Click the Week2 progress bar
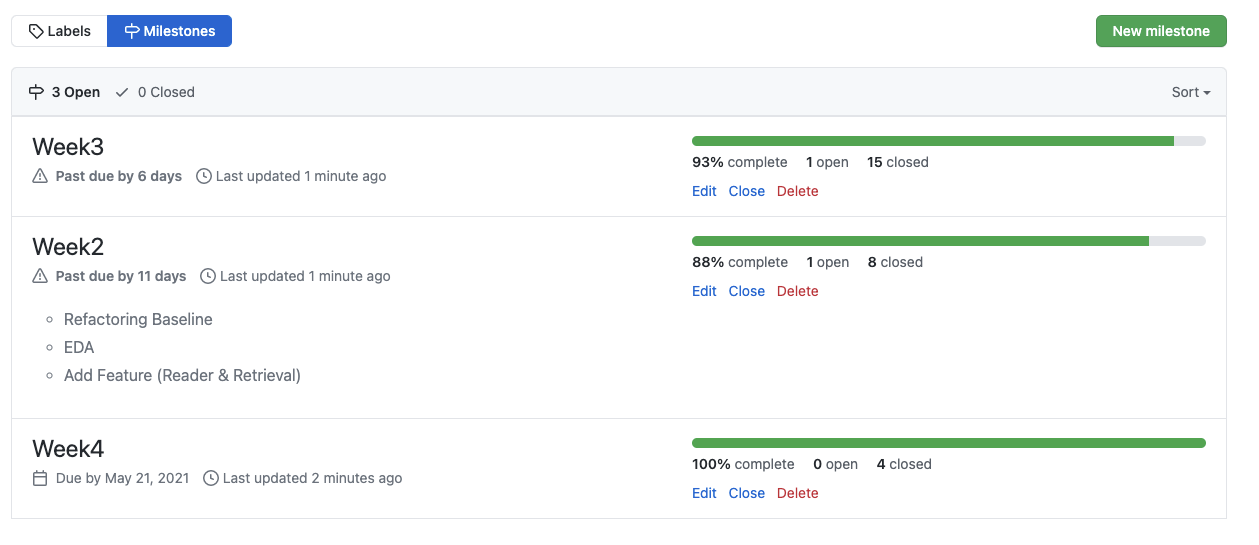This screenshot has width=1259, height=545. (948, 241)
